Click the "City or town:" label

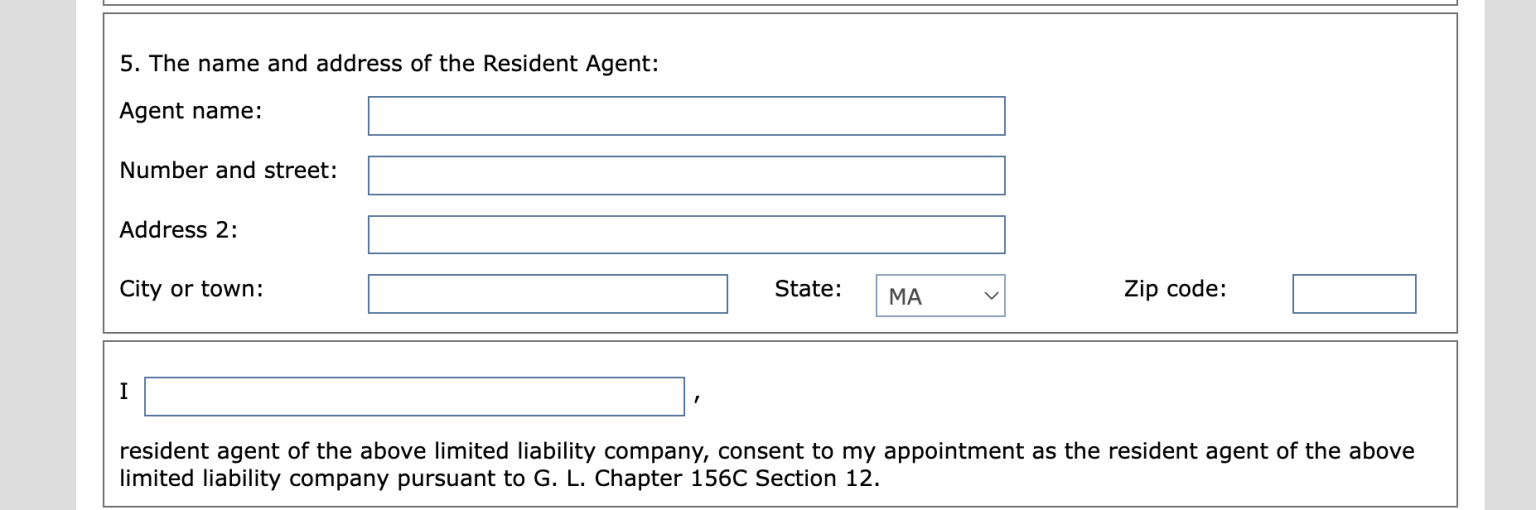pos(191,289)
